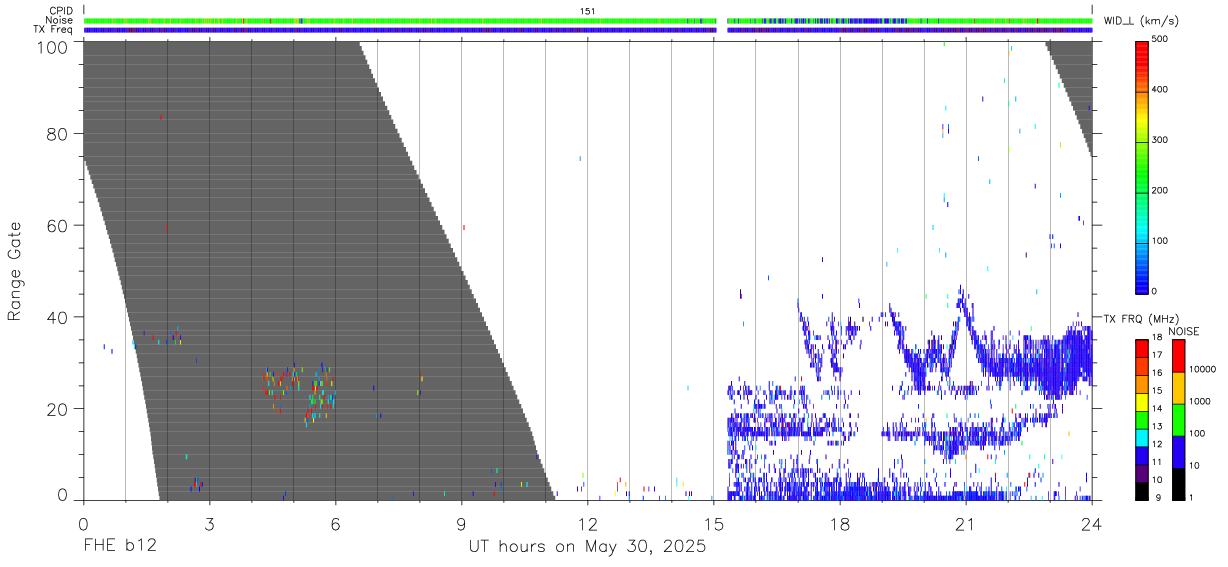1228x567 pixels.
Task: Click the 200 label on width colorbar
Action: click(1161, 191)
